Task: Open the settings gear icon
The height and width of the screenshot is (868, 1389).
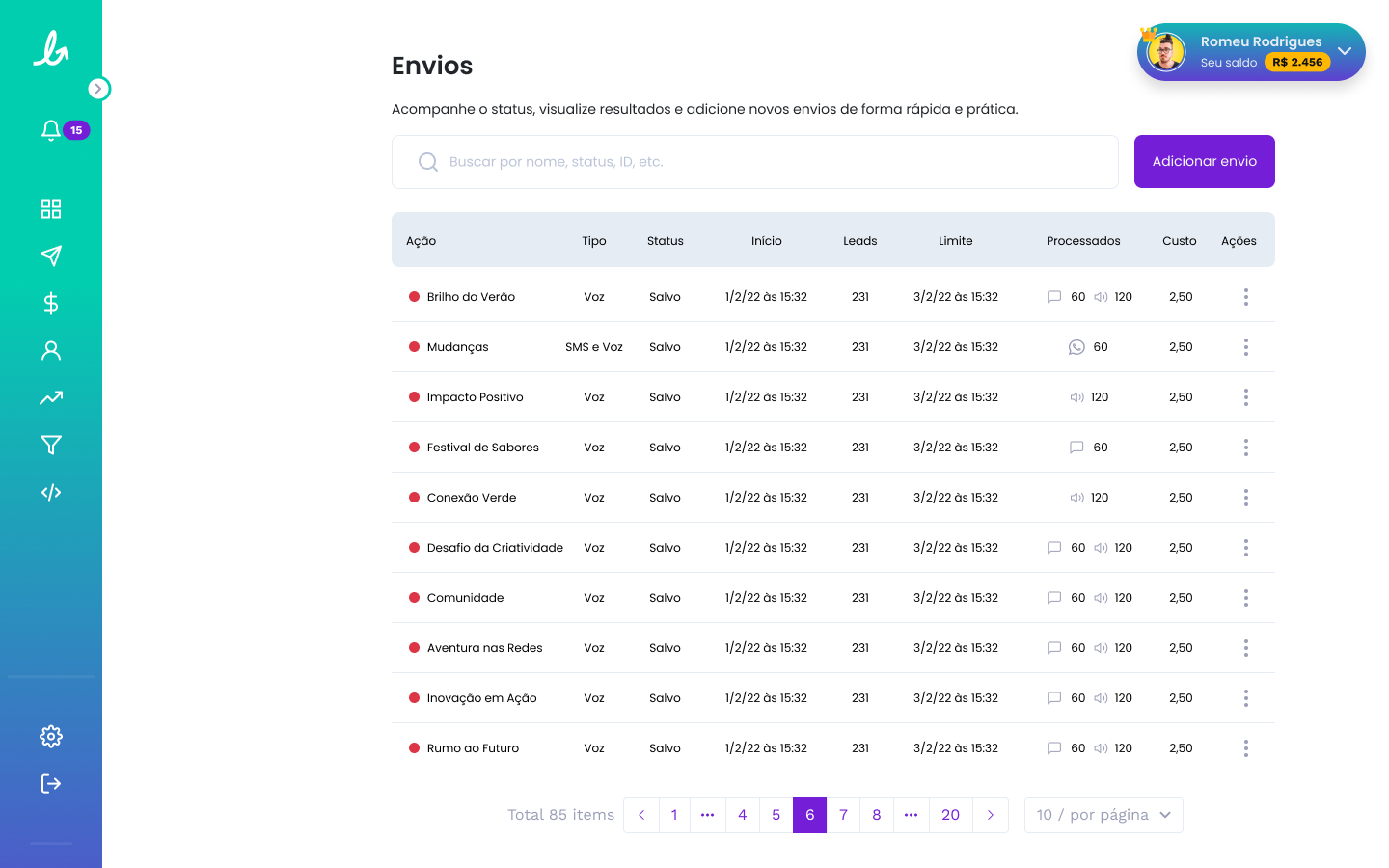Action: coord(51,737)
